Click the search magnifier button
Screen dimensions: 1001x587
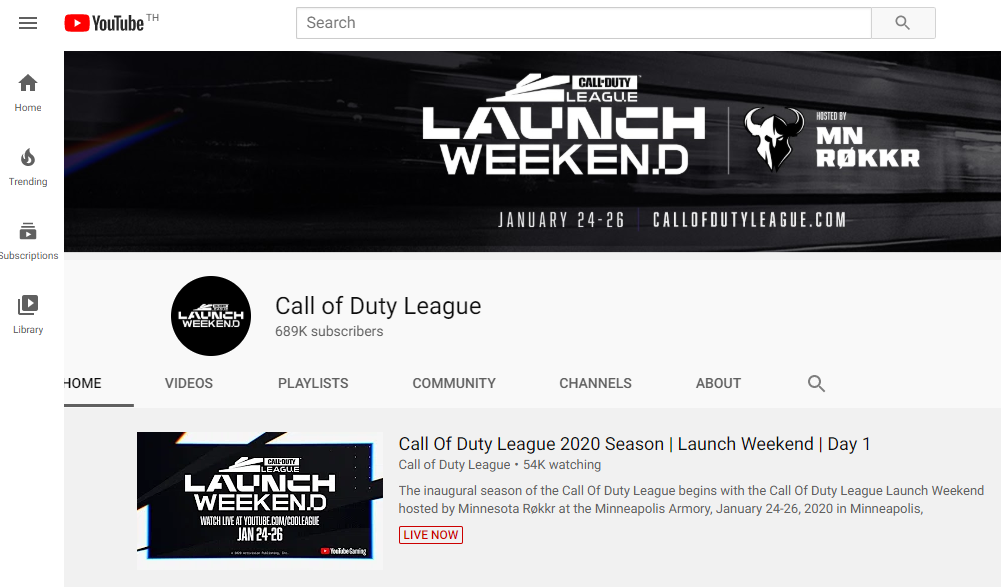tap(903, 23)
